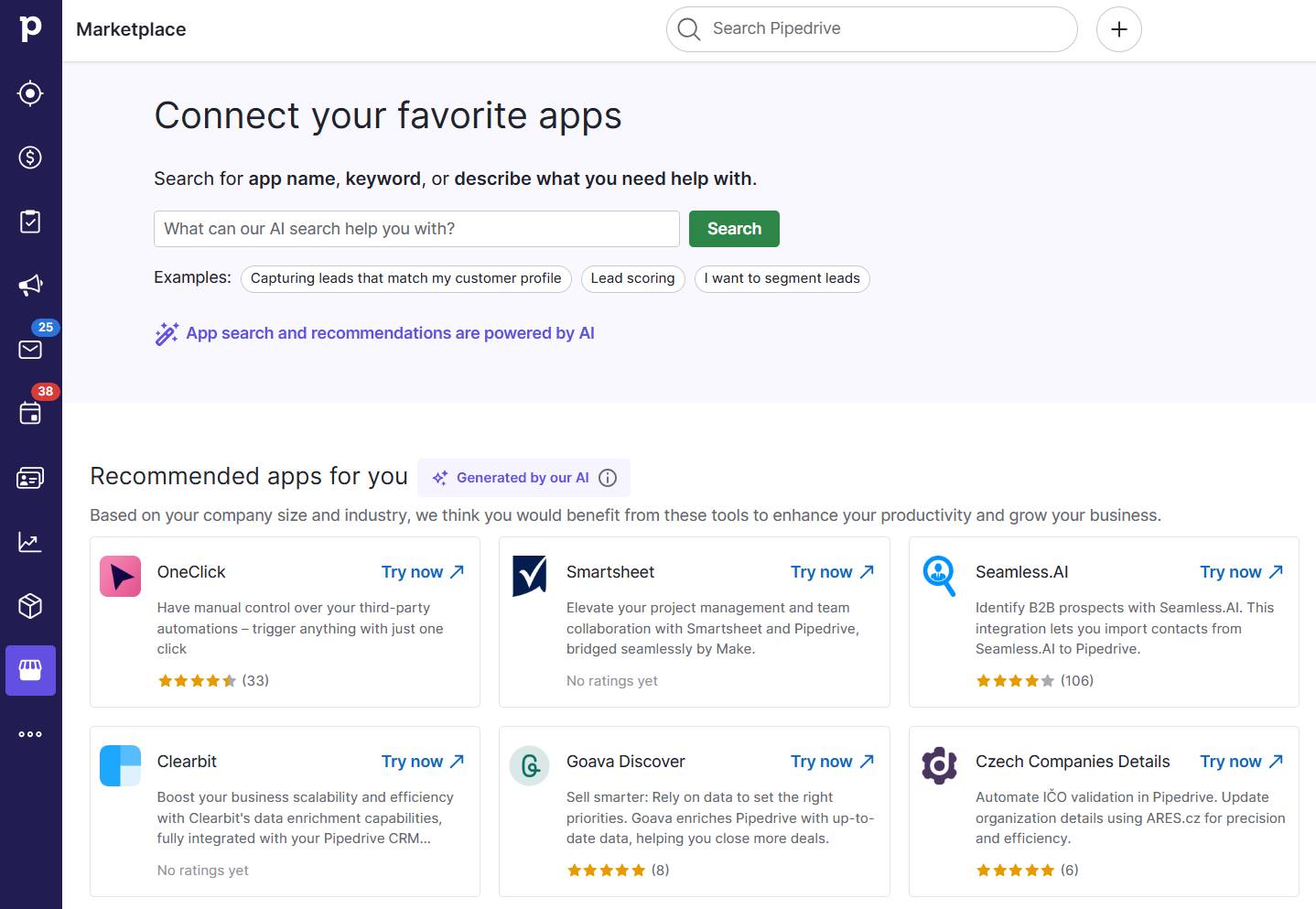Click the Marketplace heading in the top bar
1316x909 pixels.
point(130,29)
